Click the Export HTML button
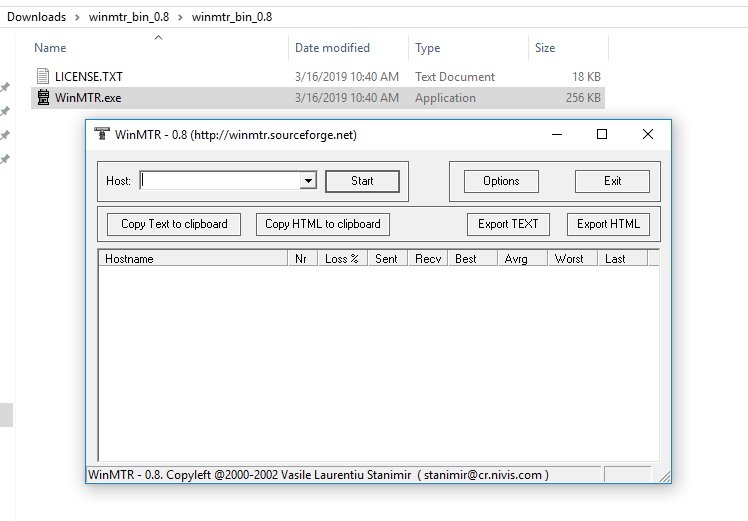 click(x=608, y=224)
